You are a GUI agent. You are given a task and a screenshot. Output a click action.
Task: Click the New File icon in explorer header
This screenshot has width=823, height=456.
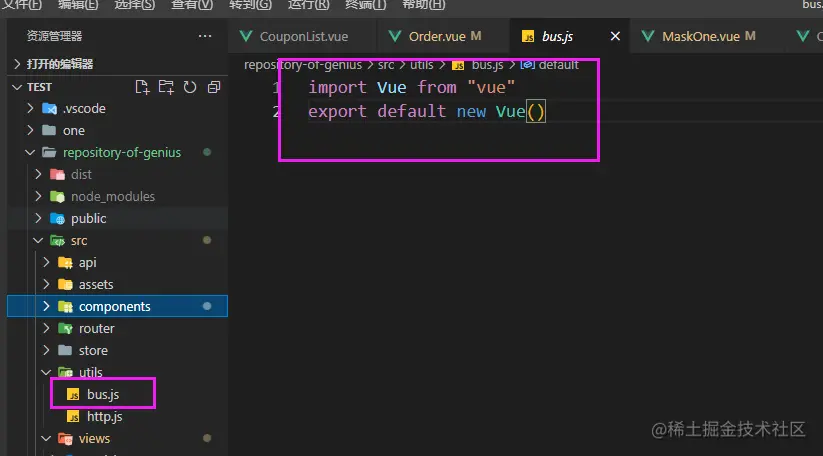point(142,87)
